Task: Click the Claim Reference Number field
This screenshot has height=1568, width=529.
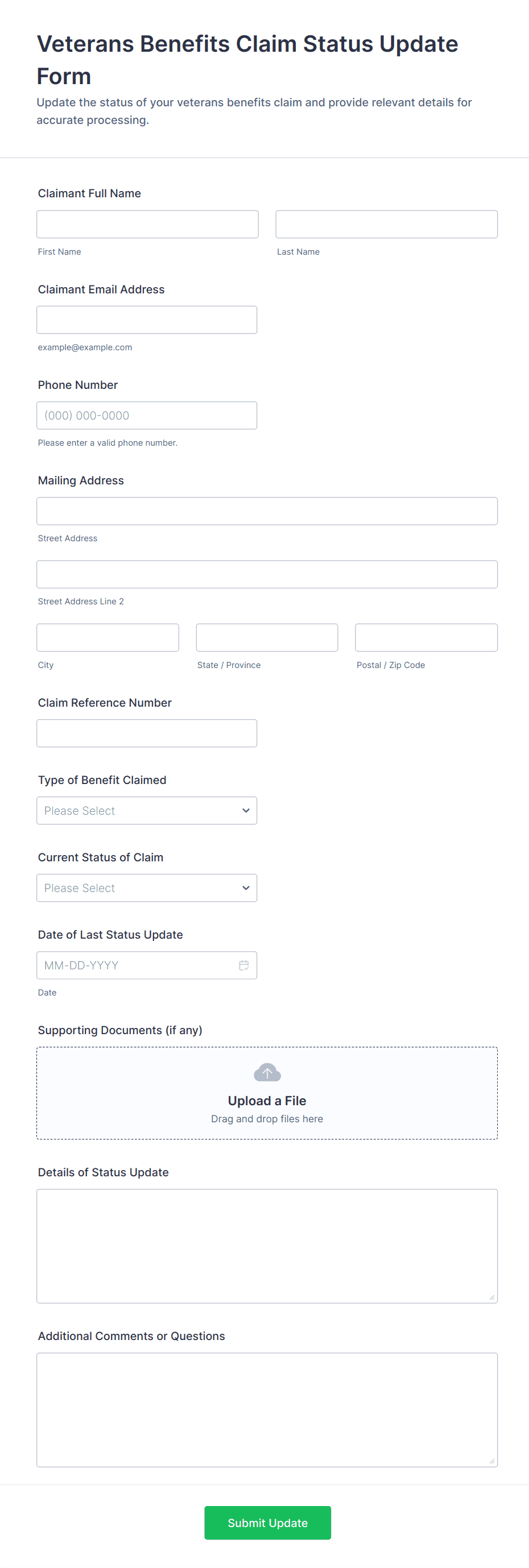Action: [x=147, y=733]
